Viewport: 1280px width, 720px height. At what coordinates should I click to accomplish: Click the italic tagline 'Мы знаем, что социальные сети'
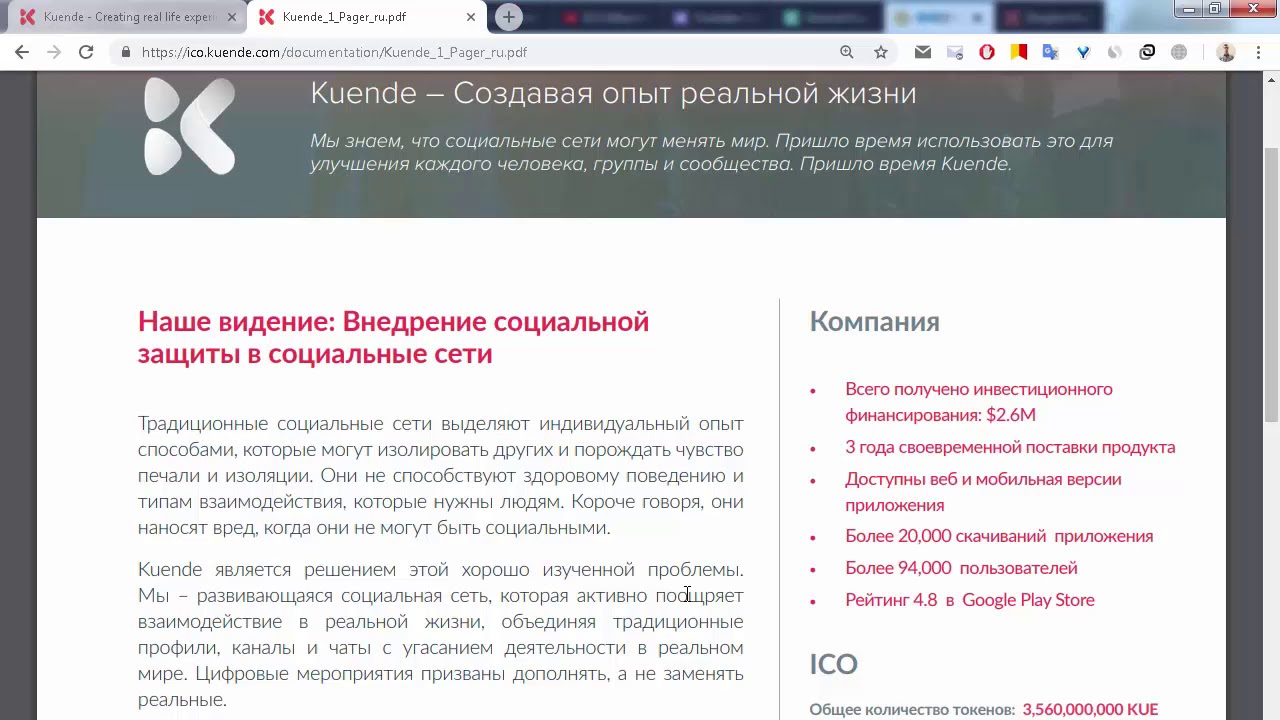tap(711, 152)
